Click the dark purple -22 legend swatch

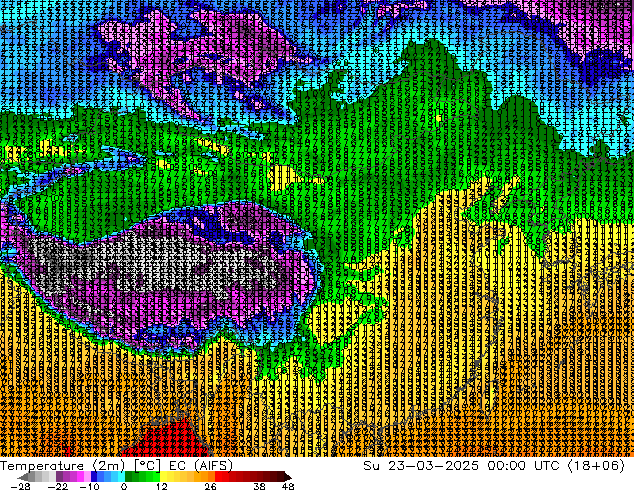(x=59, y=477)
